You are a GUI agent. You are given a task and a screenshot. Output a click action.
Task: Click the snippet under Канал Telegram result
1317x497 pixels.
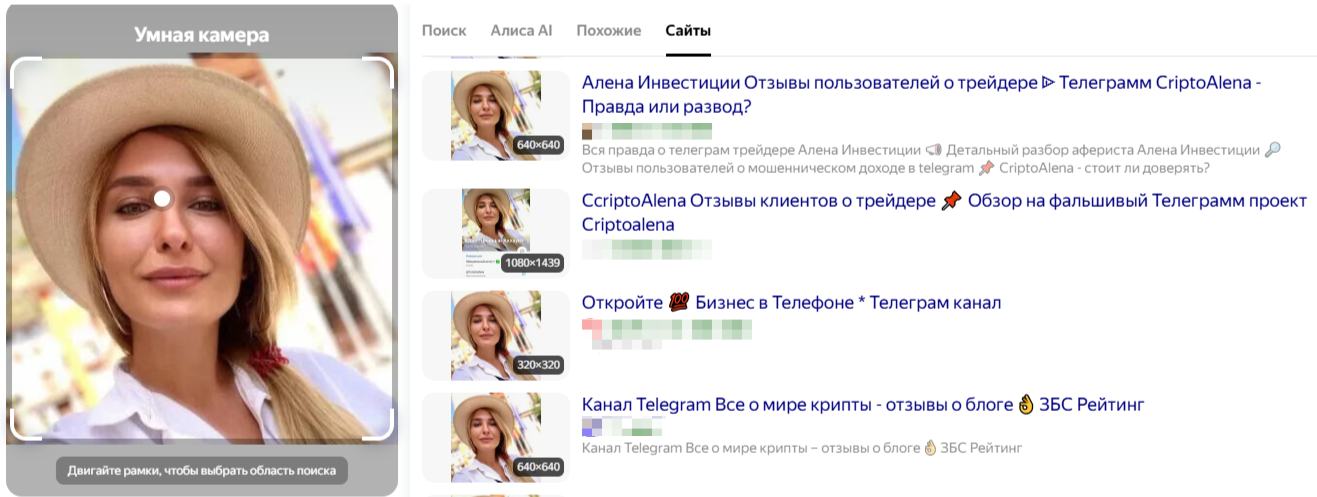click(x=802, y=447)
